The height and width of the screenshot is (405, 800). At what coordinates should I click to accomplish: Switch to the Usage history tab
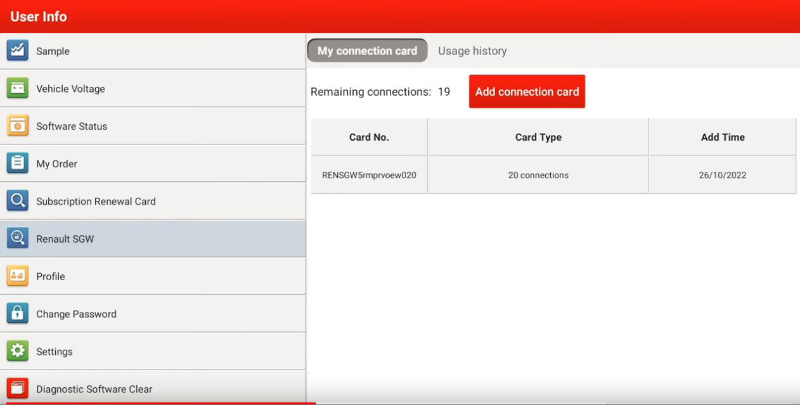(472, 51)
